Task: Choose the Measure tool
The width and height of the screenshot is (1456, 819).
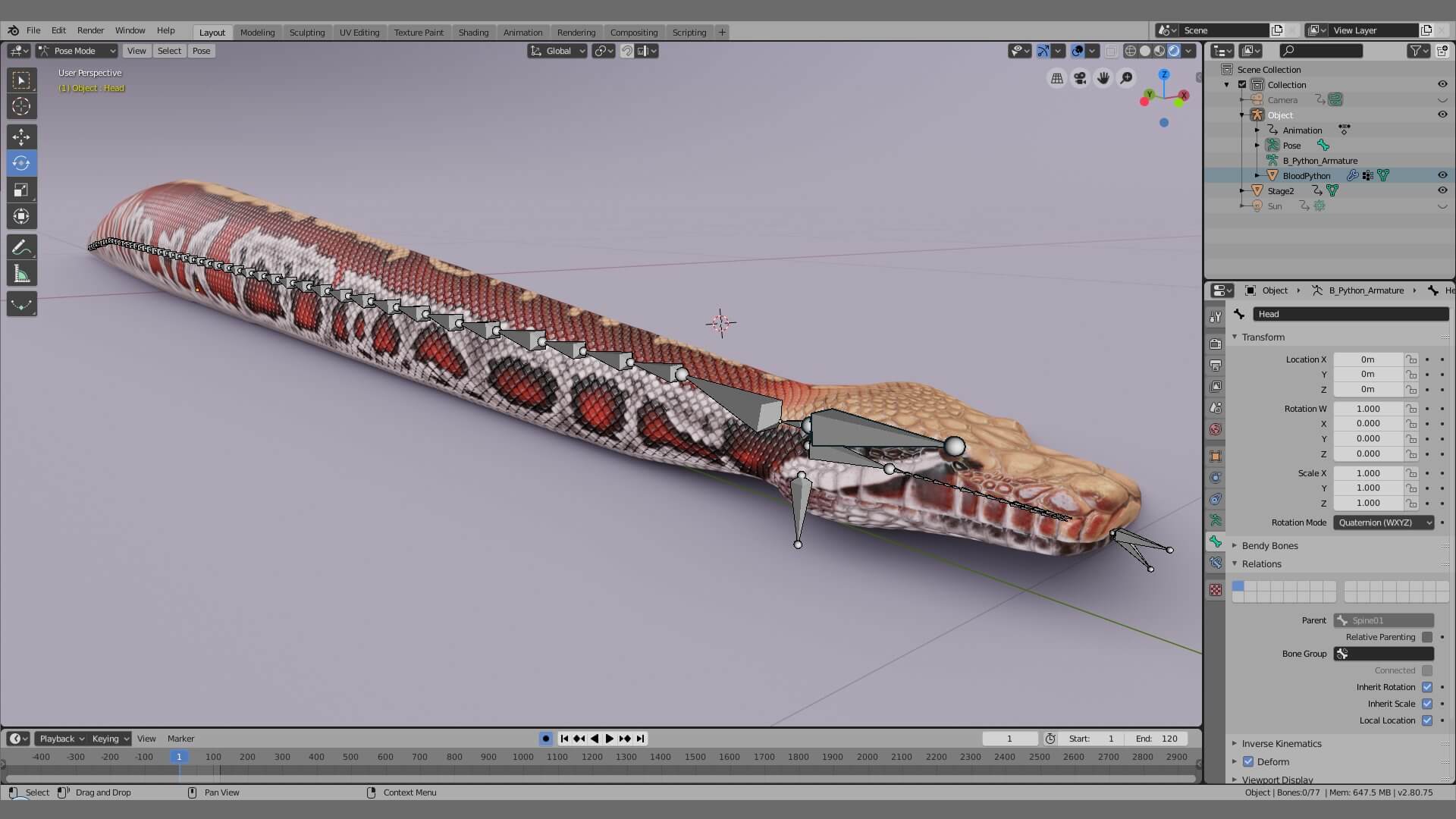Action: coord(21,274)
